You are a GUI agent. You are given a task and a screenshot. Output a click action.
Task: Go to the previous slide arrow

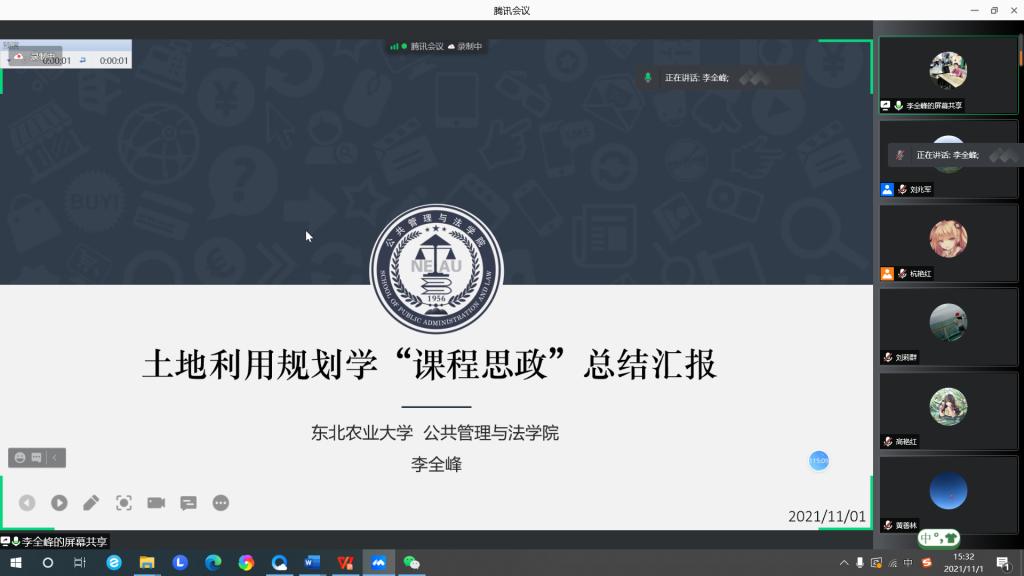pyautogui.click(x=27, y=503)
